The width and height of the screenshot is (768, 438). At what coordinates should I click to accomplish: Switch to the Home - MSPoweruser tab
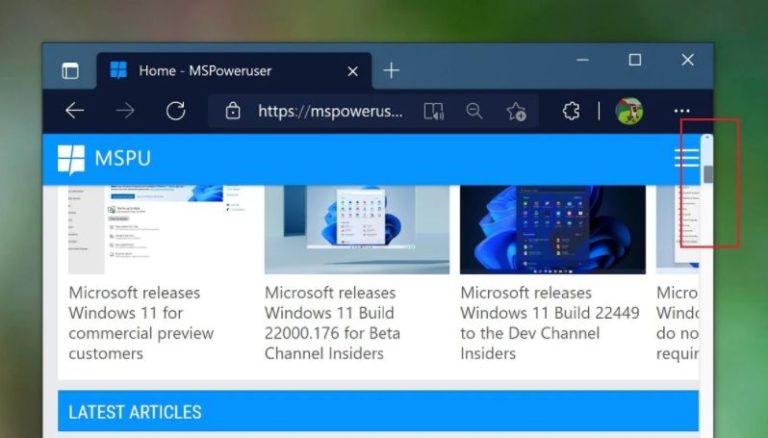coord(234,71)
